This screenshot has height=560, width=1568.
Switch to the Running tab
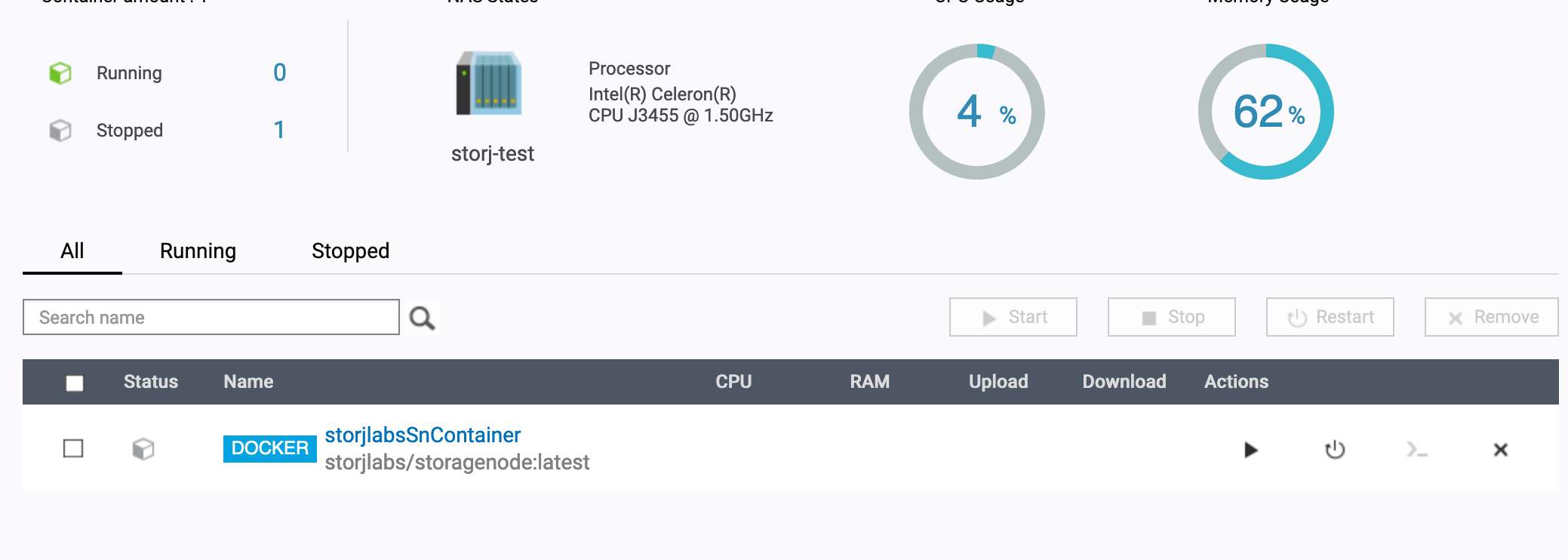click(x=198, y=251)
